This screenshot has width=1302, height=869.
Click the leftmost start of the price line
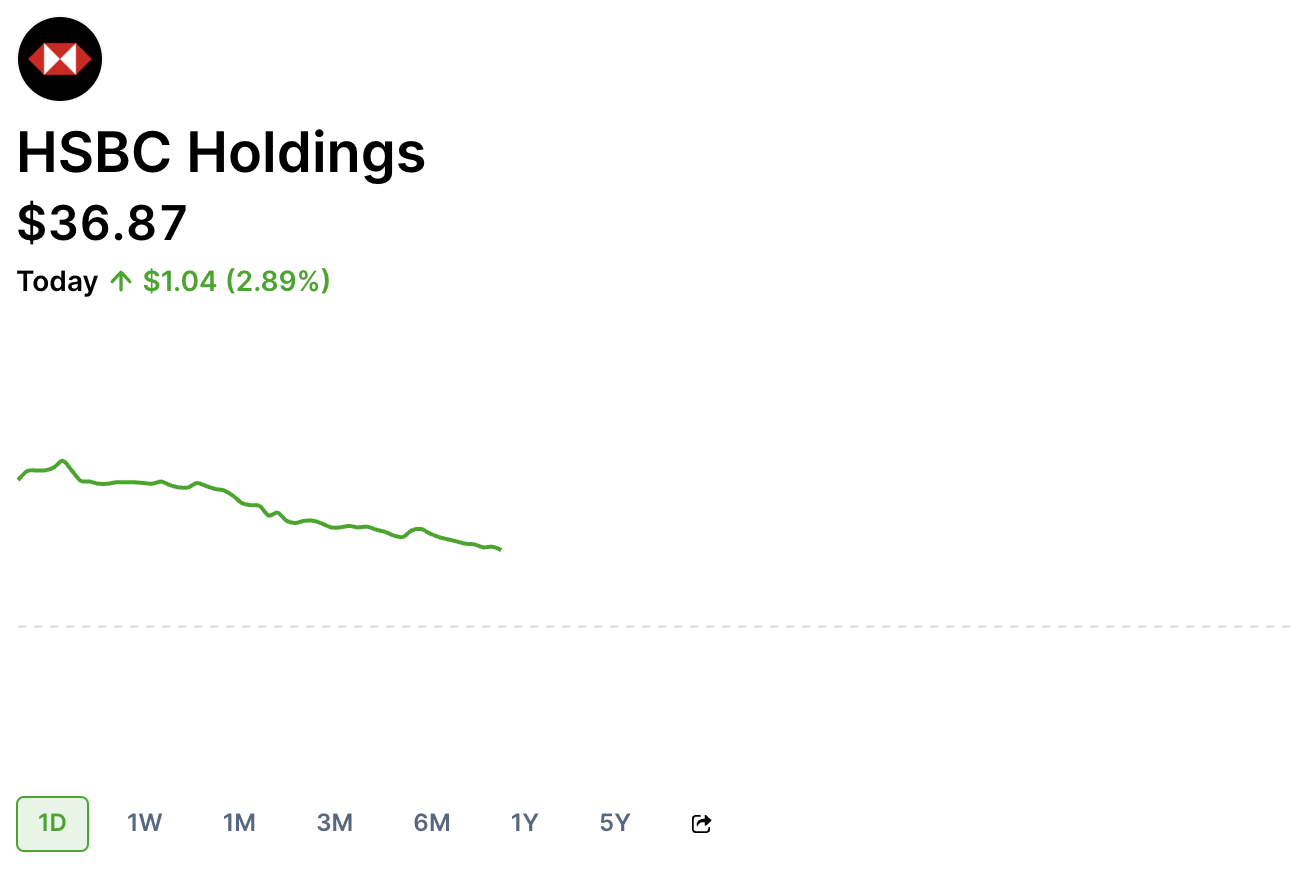[x=19, y=479]
